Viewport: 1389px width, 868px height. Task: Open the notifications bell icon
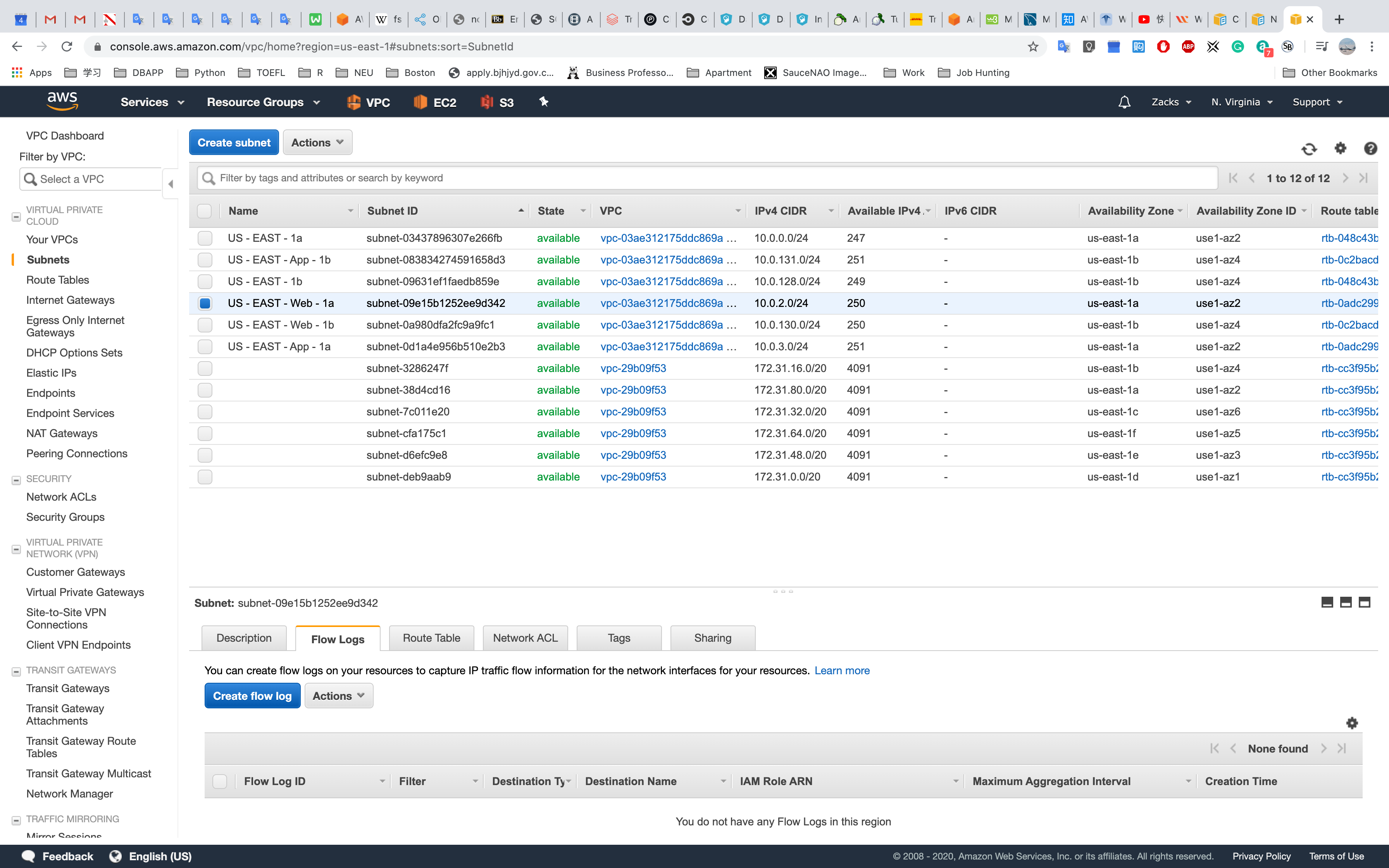click(1124, 102)
